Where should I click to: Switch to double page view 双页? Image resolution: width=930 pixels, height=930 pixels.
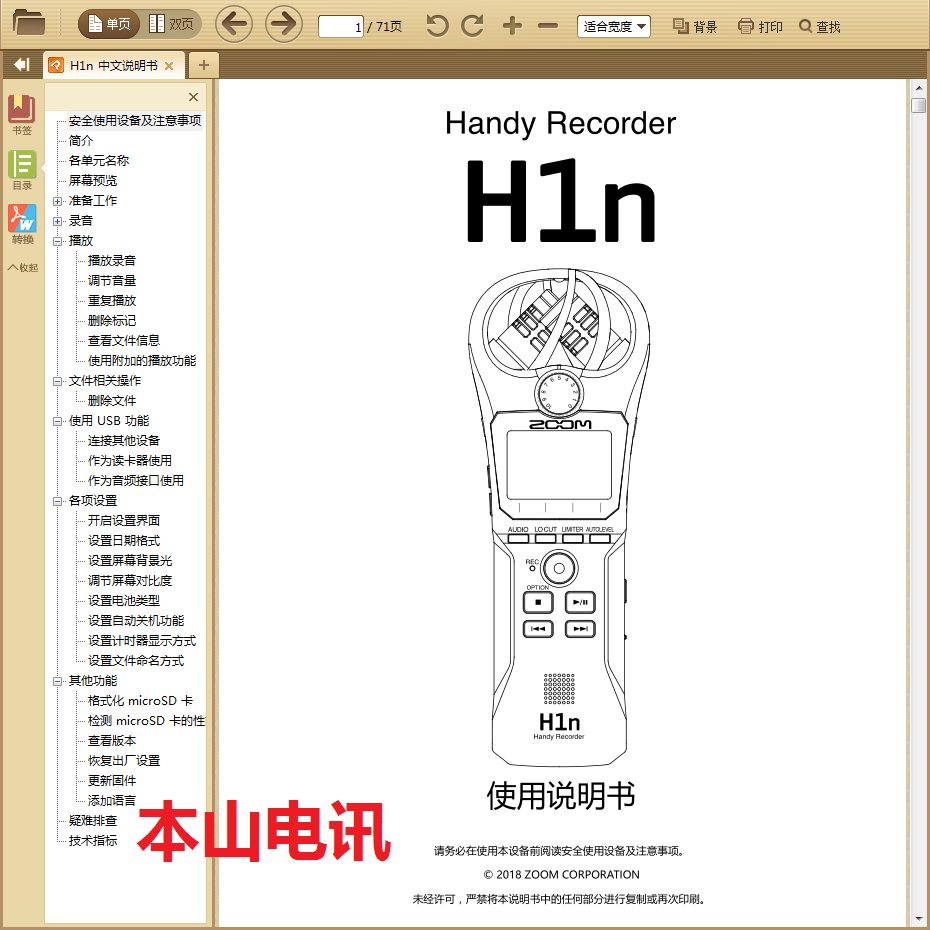click(x=171, y=24)
